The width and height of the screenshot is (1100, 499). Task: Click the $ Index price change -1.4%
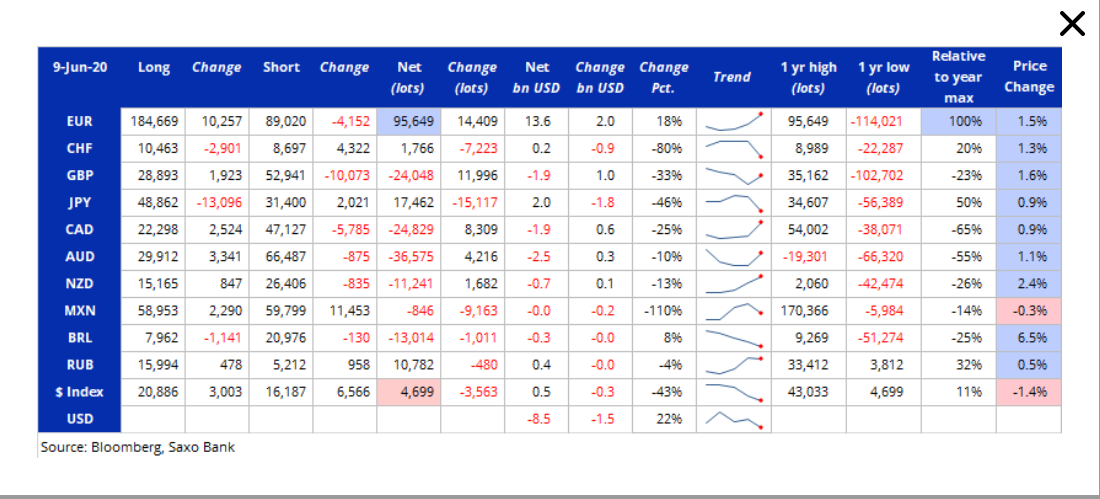pos(1029,392)
